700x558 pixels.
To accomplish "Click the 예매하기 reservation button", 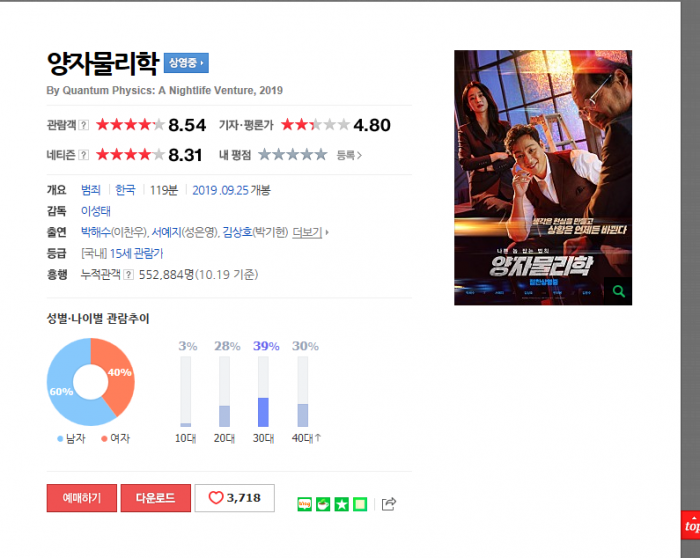I will 82,498.
